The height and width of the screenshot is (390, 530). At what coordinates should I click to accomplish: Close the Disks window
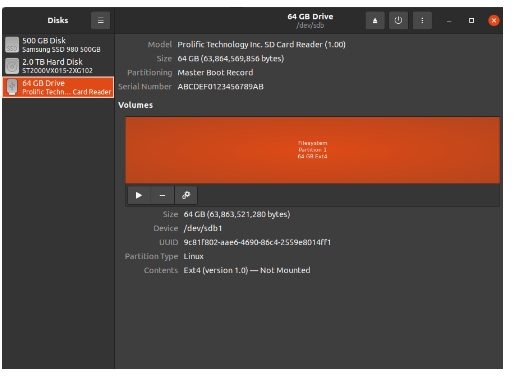click(x=494, y=21)
